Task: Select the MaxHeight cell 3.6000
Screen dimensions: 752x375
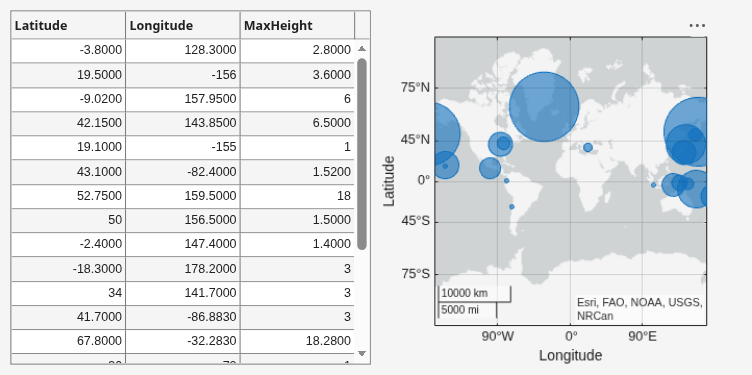Action: point(297,75)
